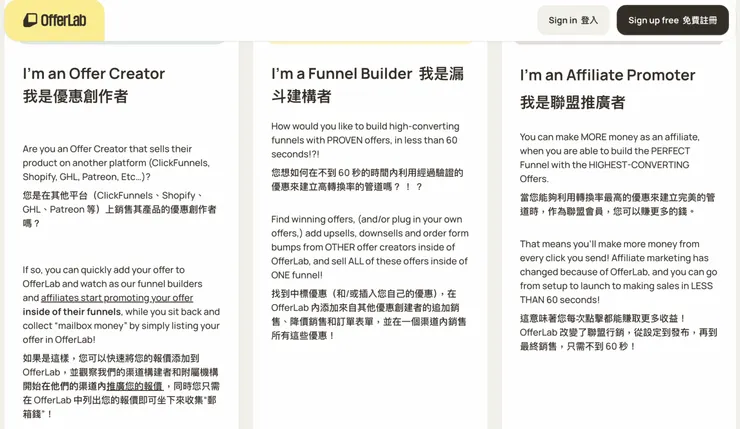Follow the Chinese 推廣您的報價 underlined link
The height and width of the screenshot is (429, 740).
135,386
